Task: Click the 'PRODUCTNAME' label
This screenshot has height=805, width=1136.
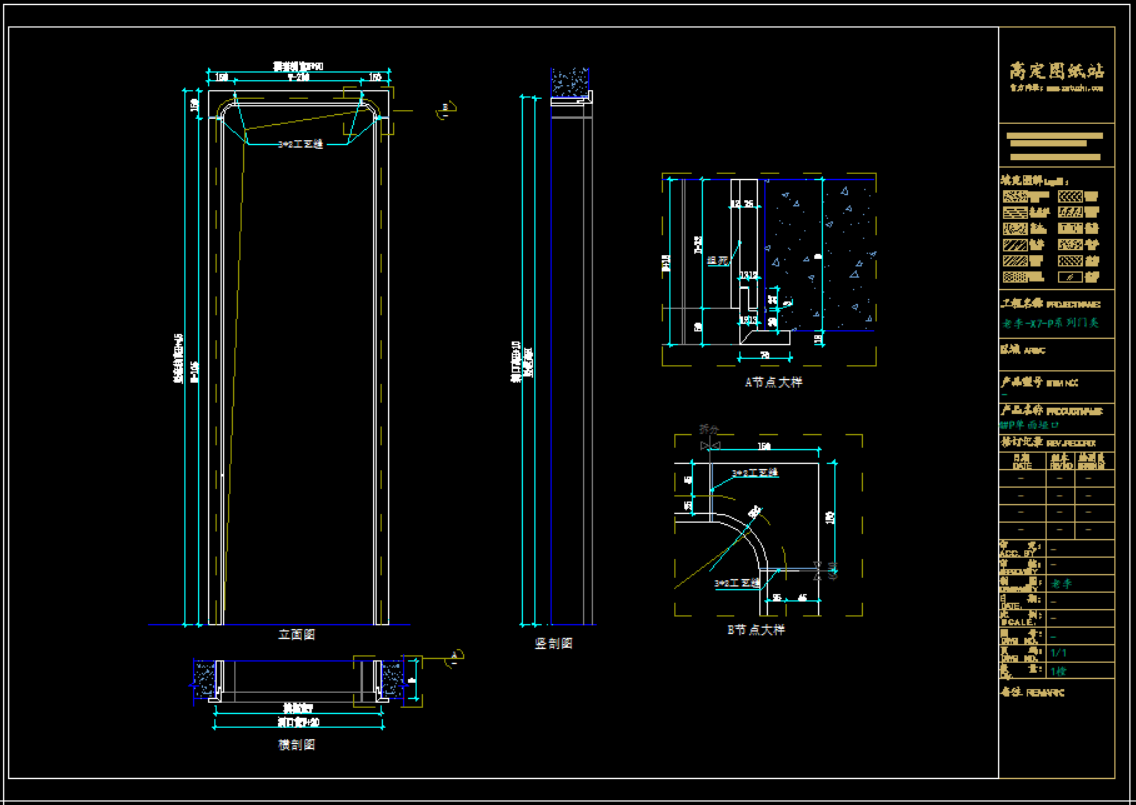Action: tap(1074, 411)
